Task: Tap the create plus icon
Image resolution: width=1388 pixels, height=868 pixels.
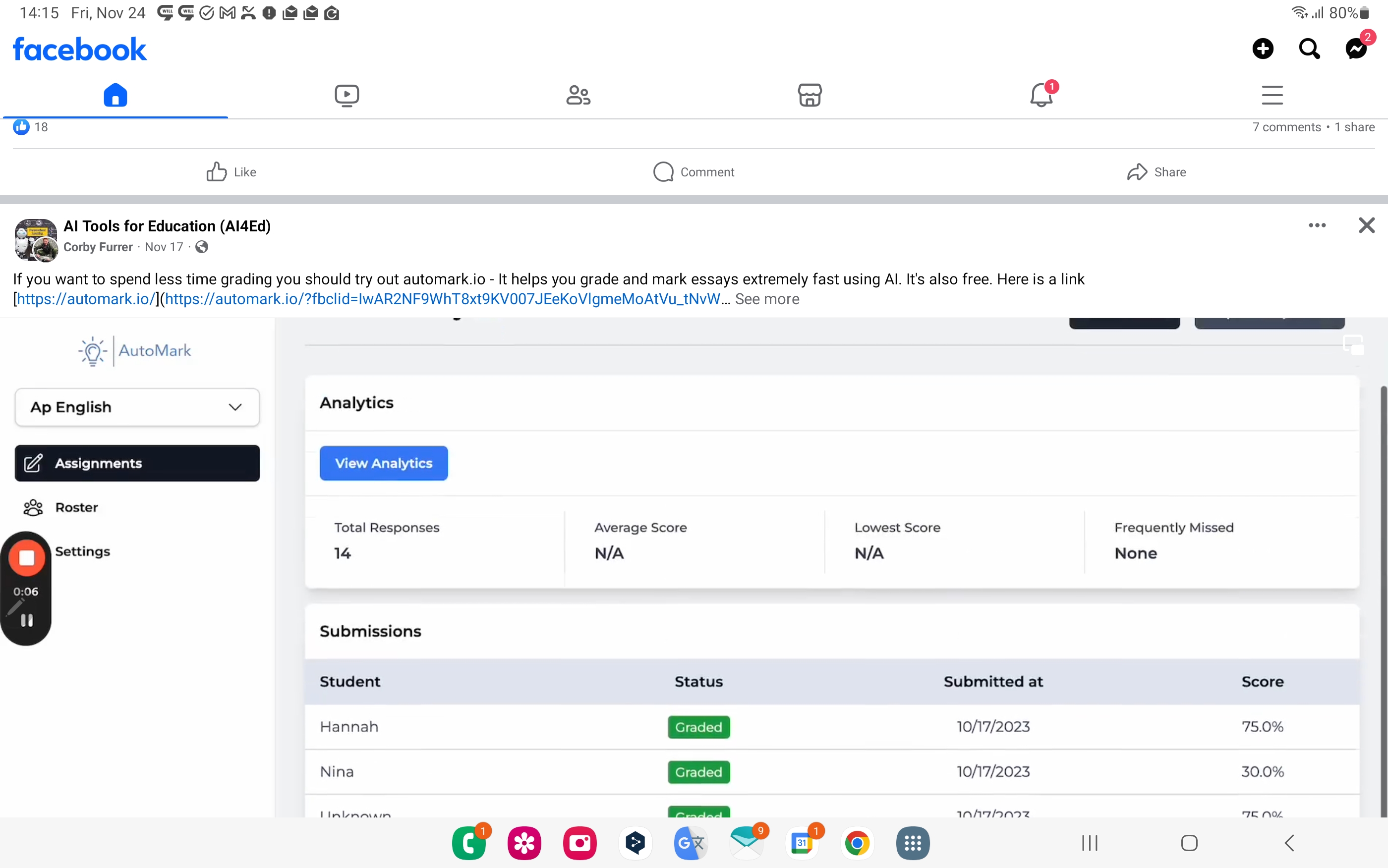Action: 1263,49
